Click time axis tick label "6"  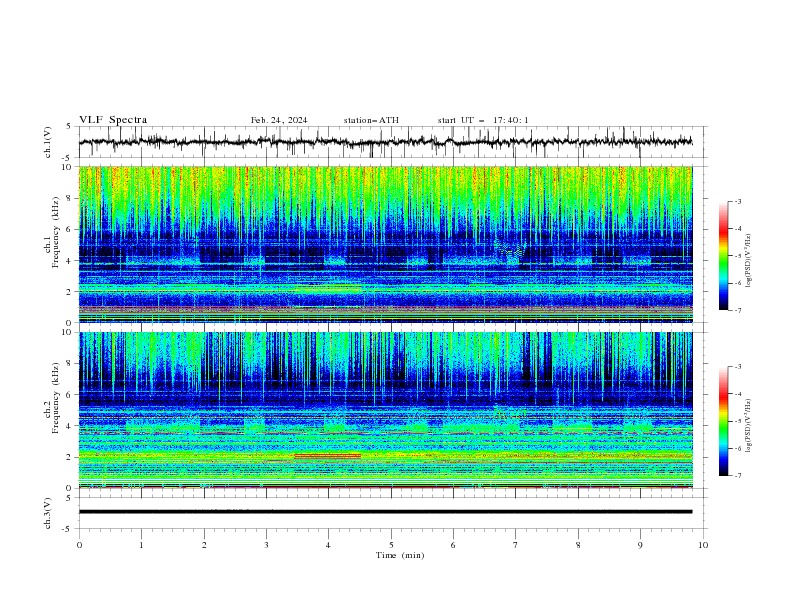click(453, 545)
